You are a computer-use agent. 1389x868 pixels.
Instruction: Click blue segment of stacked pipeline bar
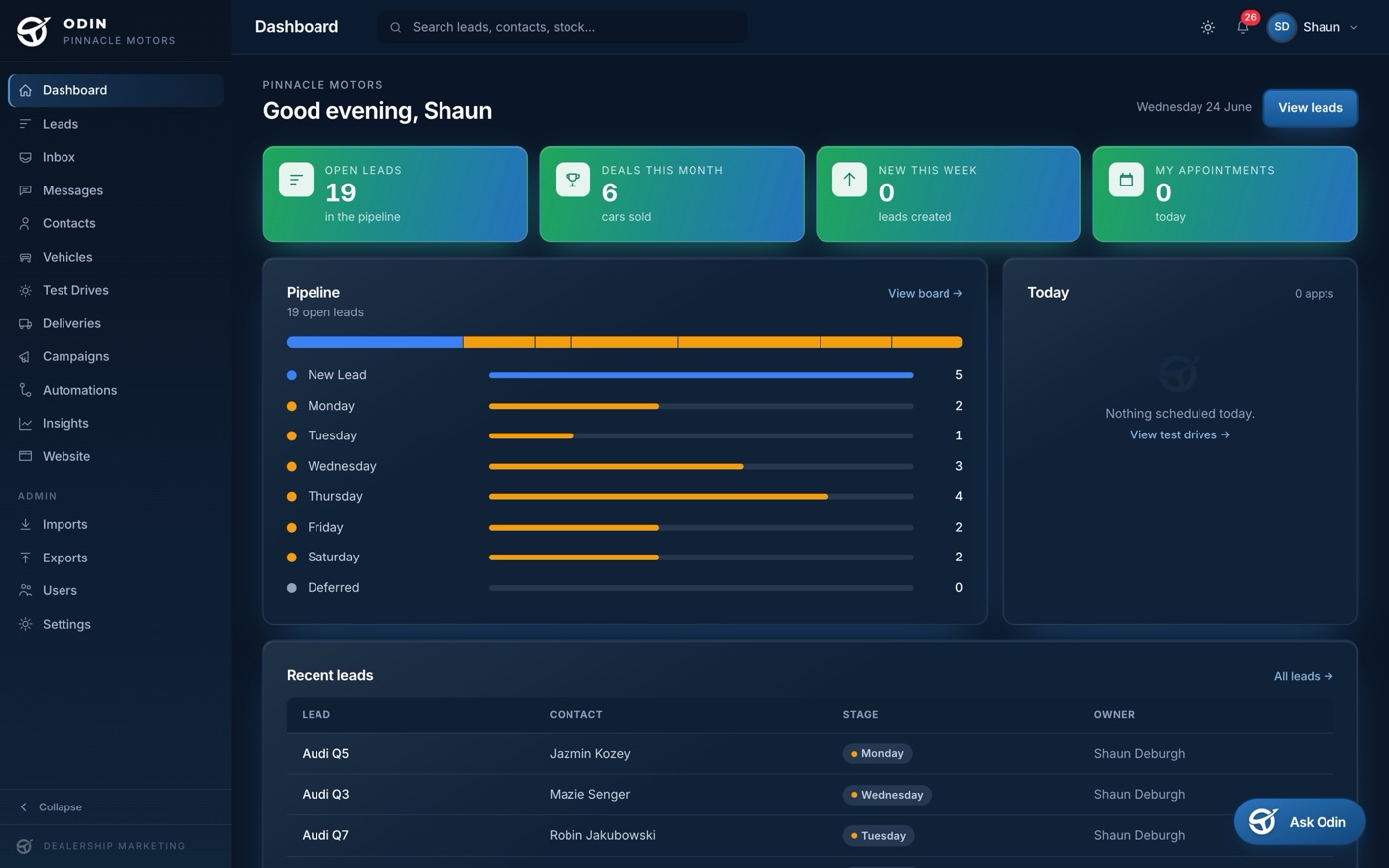coord(375,342)
